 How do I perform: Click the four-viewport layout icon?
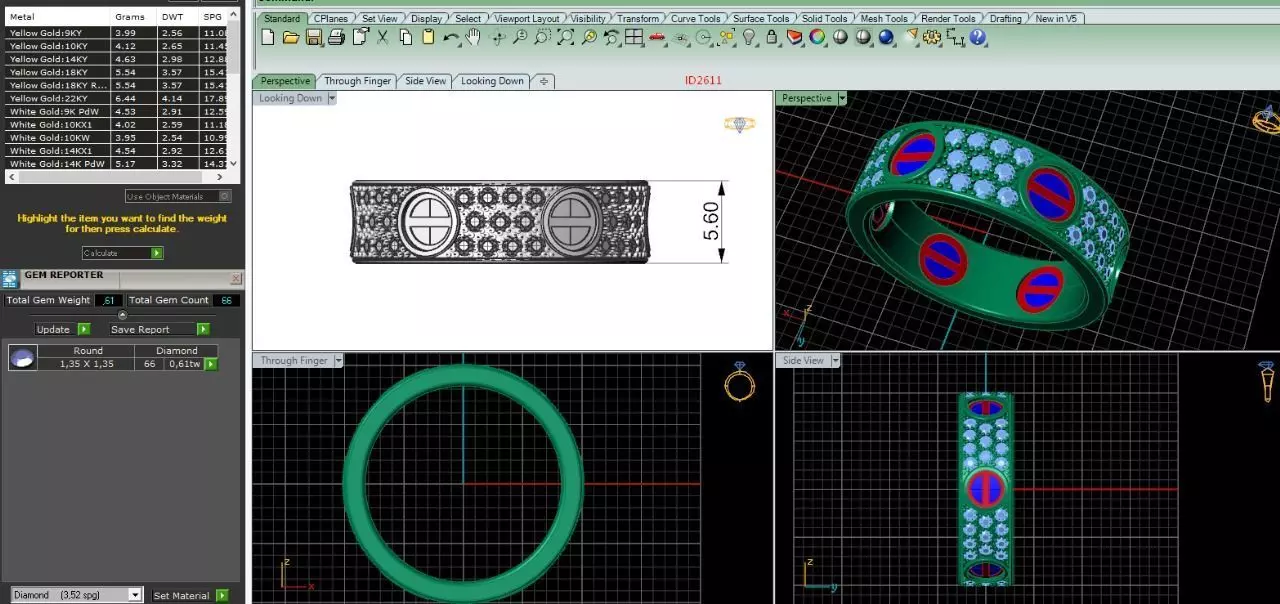(x=634, y=37)
